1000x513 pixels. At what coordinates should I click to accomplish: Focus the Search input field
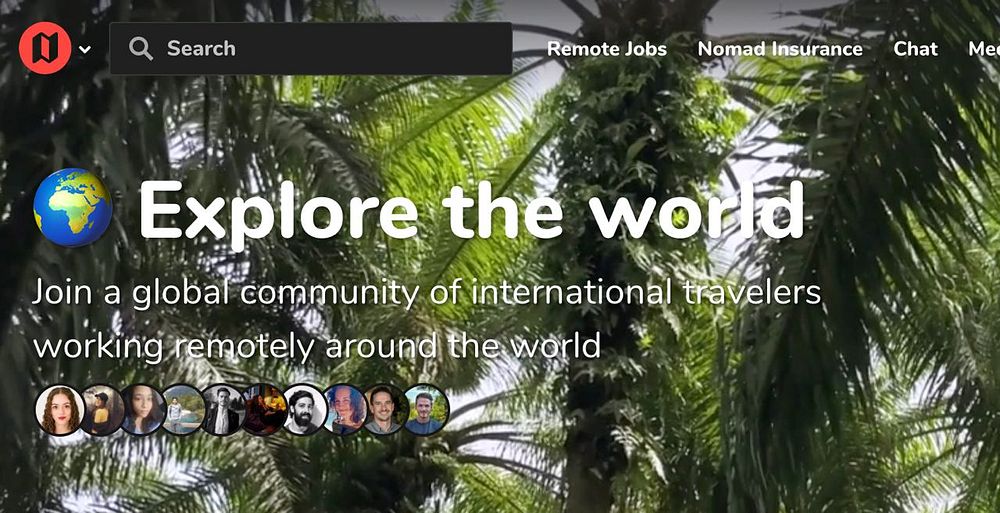click(311, 48)
